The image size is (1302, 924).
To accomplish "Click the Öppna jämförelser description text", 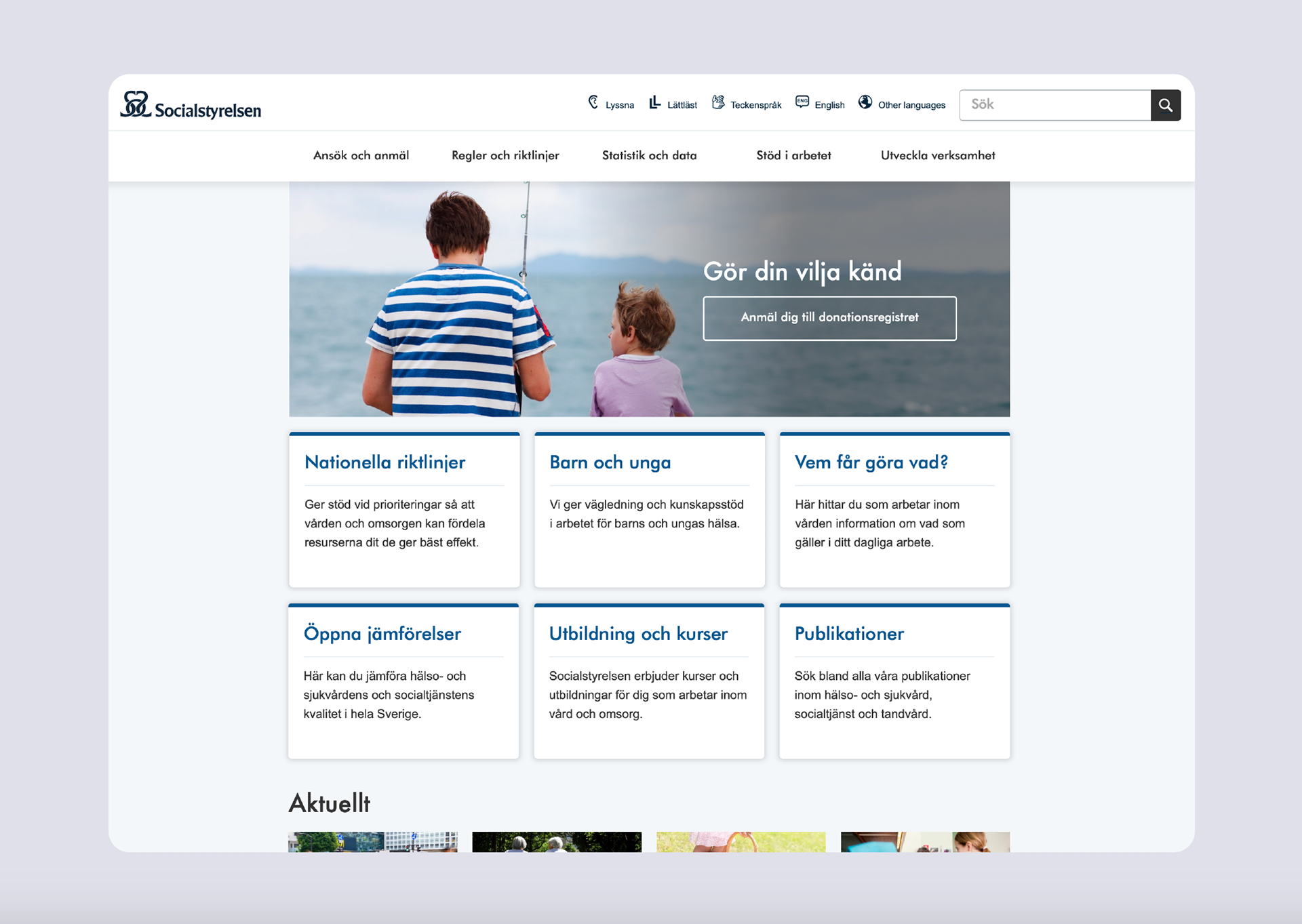I will tap(389, 695).
